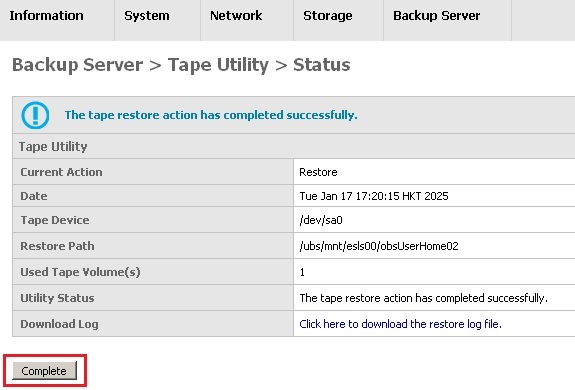Image resolution: width=575 pixels, height=390 pixels.
Task: Go to the Storage tab
Action: [327, 16]
